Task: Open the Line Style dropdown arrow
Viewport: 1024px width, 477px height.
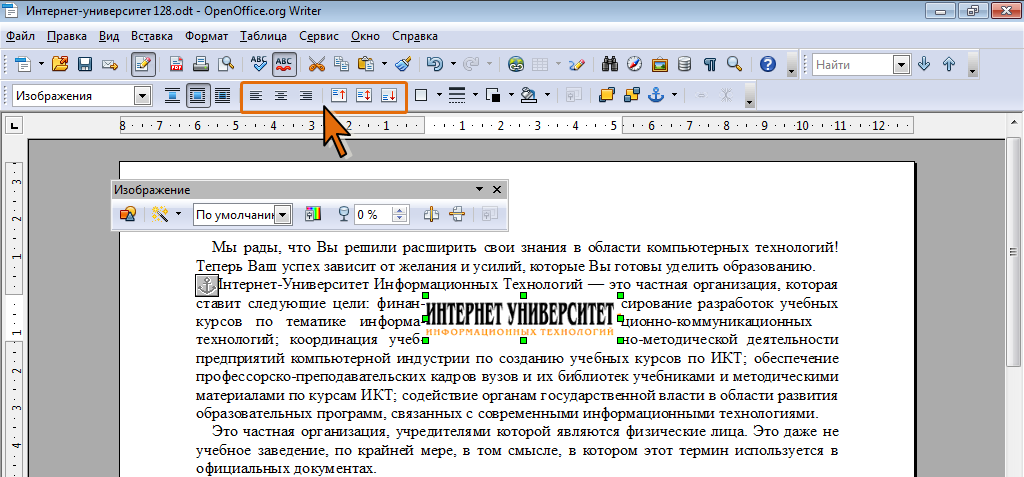Action: click(x=475, y=96)
